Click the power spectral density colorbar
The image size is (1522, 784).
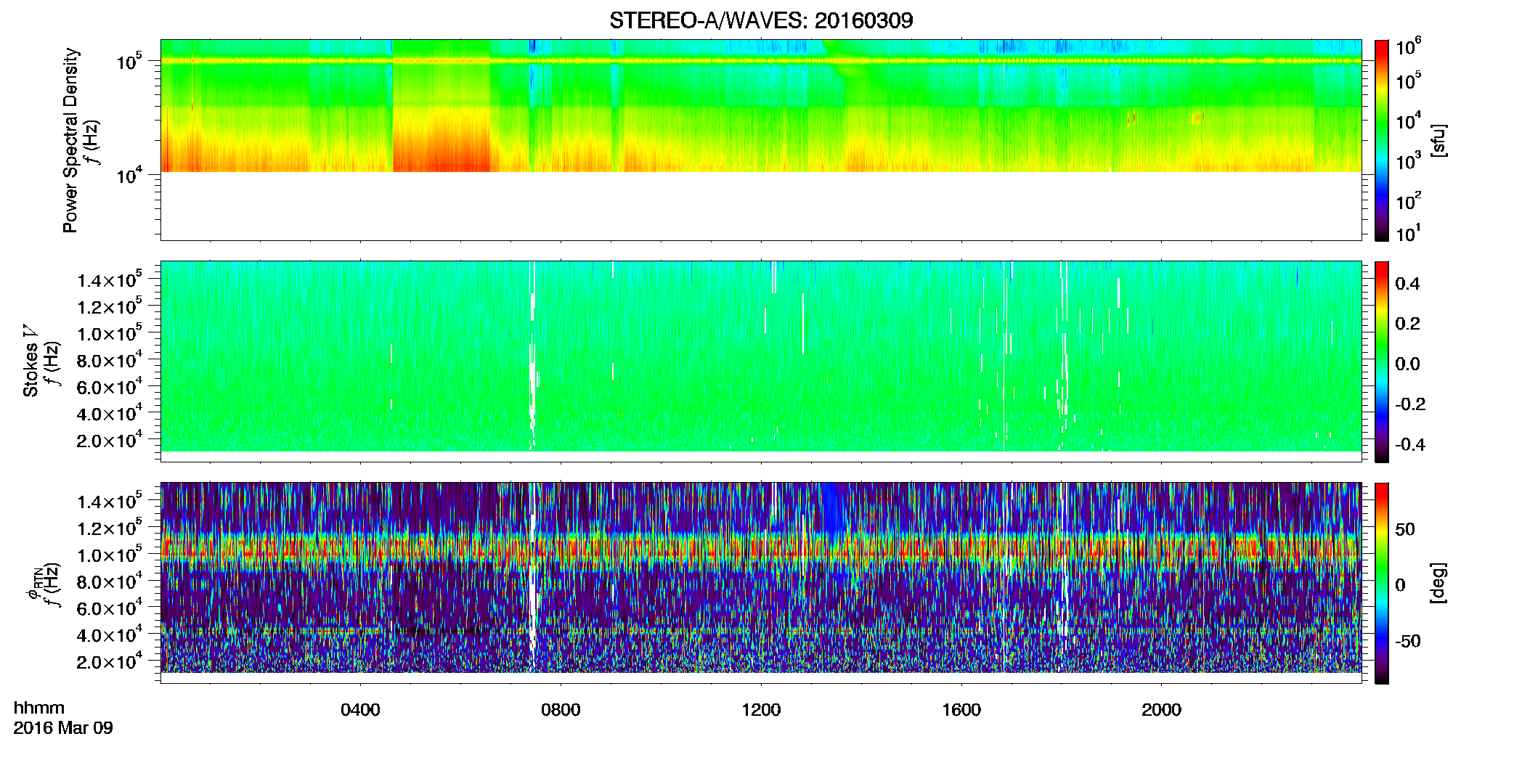coord(1381,140)
